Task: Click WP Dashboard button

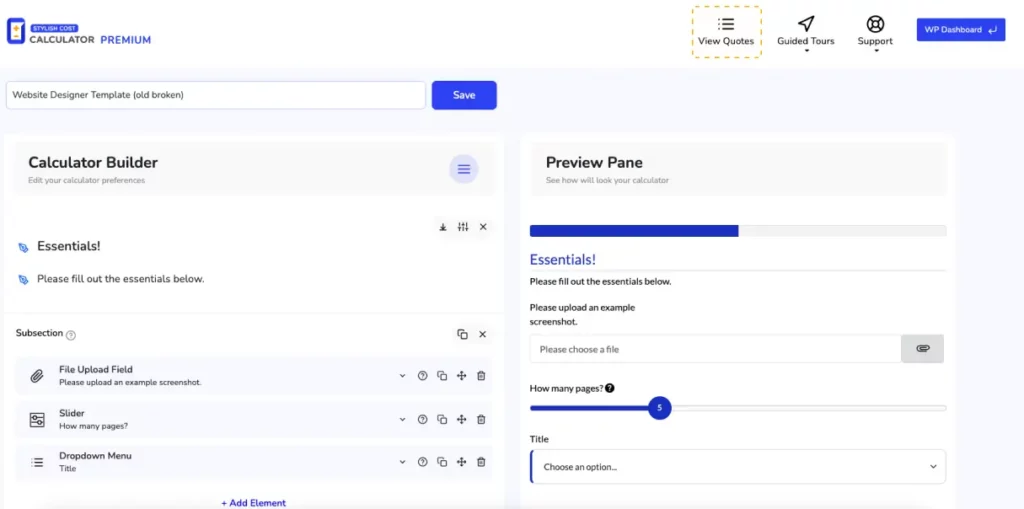Action: pos(961,29)
